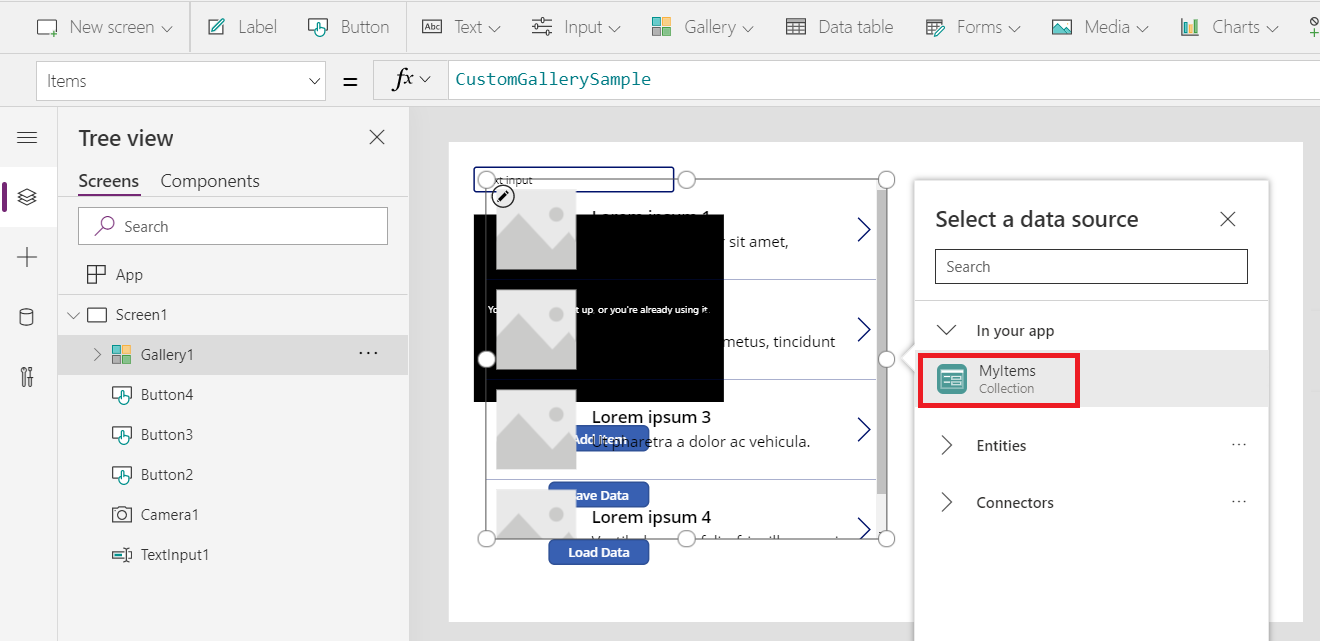The height and width of the screenshot is (641, 1320).
Task: Open the Data sources cylinder icon
Action: [x=26, y=316]
